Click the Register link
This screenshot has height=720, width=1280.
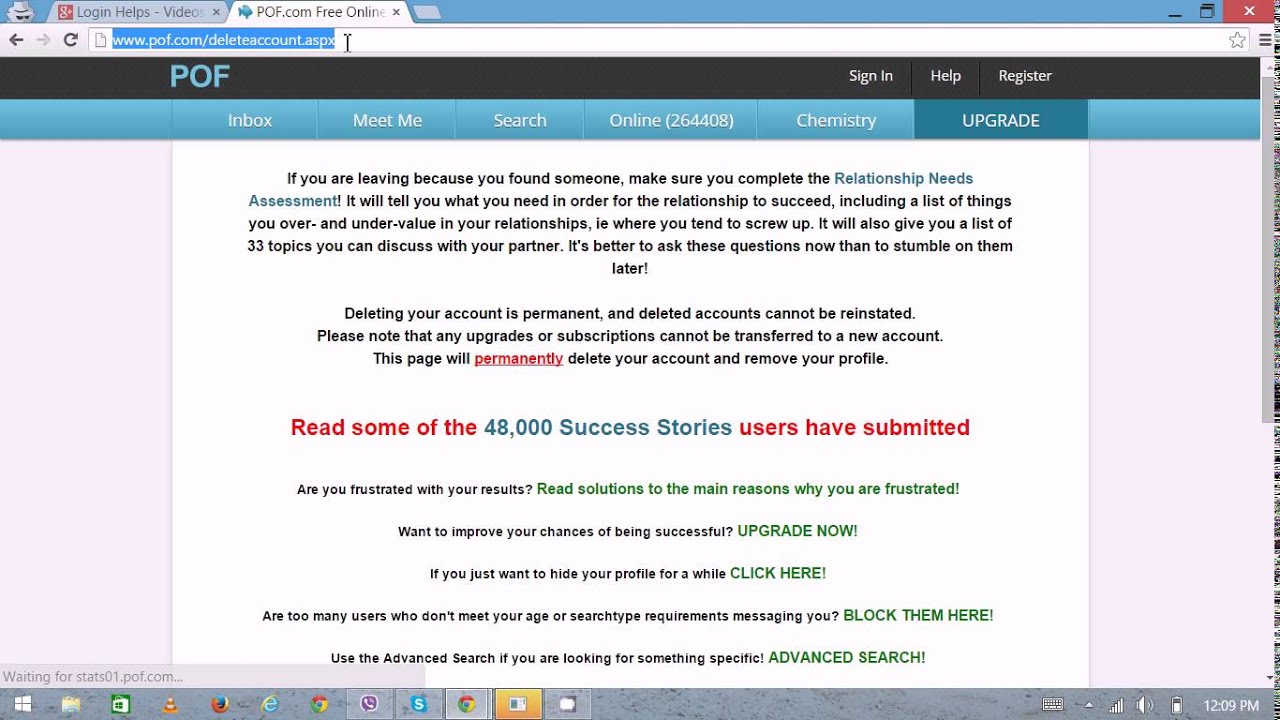coord(1025,76)
